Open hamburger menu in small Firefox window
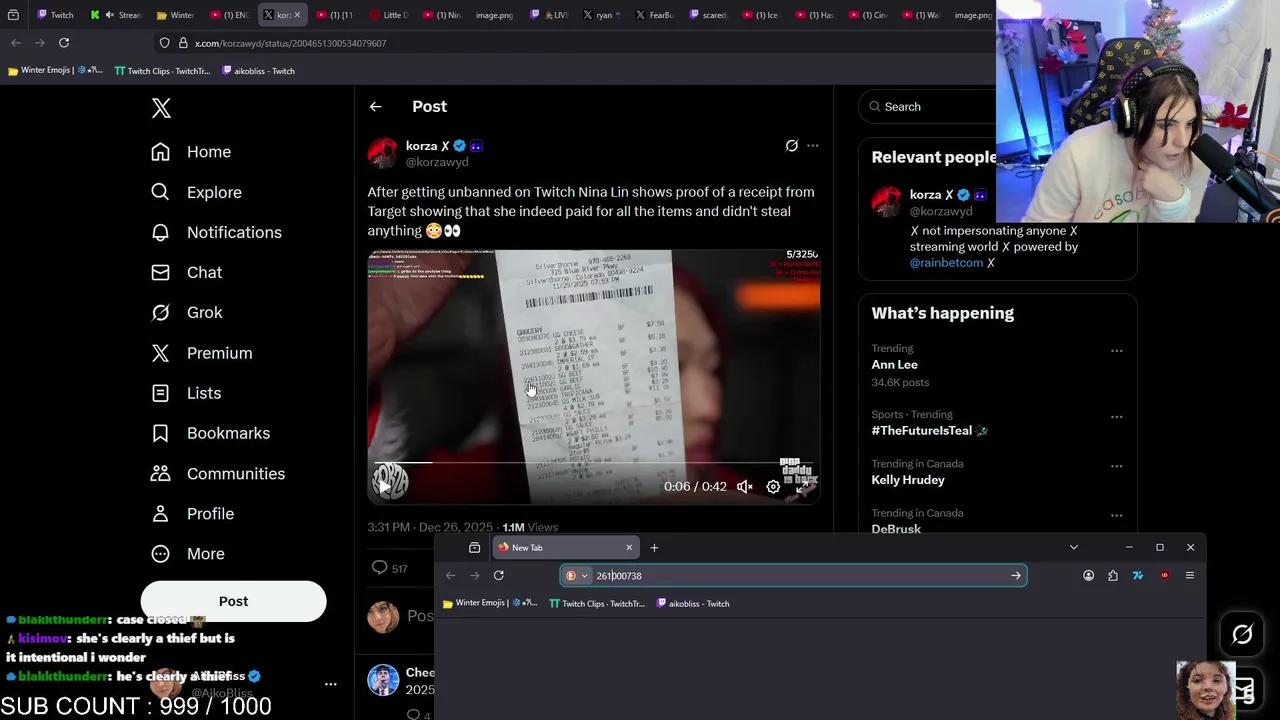Image resolution: width=1280 pixels, height=720 pixels. click(x=1189, y=576)
